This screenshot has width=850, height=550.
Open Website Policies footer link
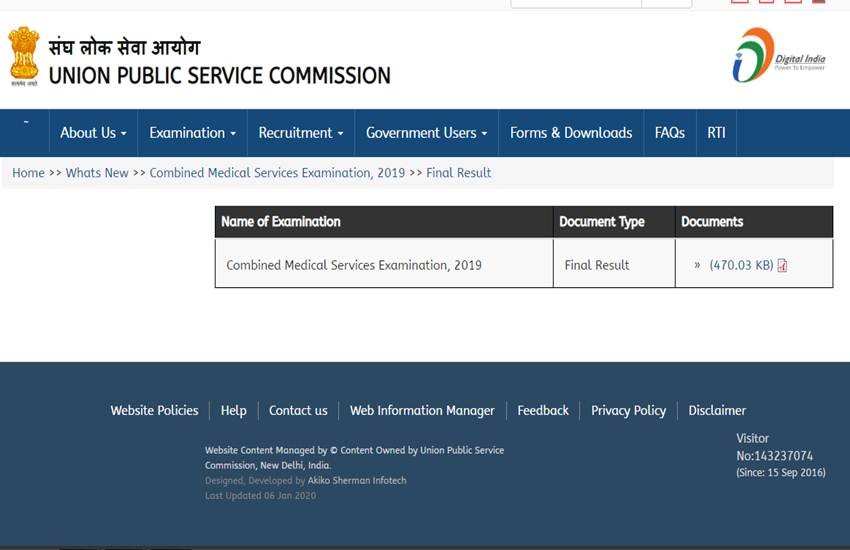[x=154, y=410]
